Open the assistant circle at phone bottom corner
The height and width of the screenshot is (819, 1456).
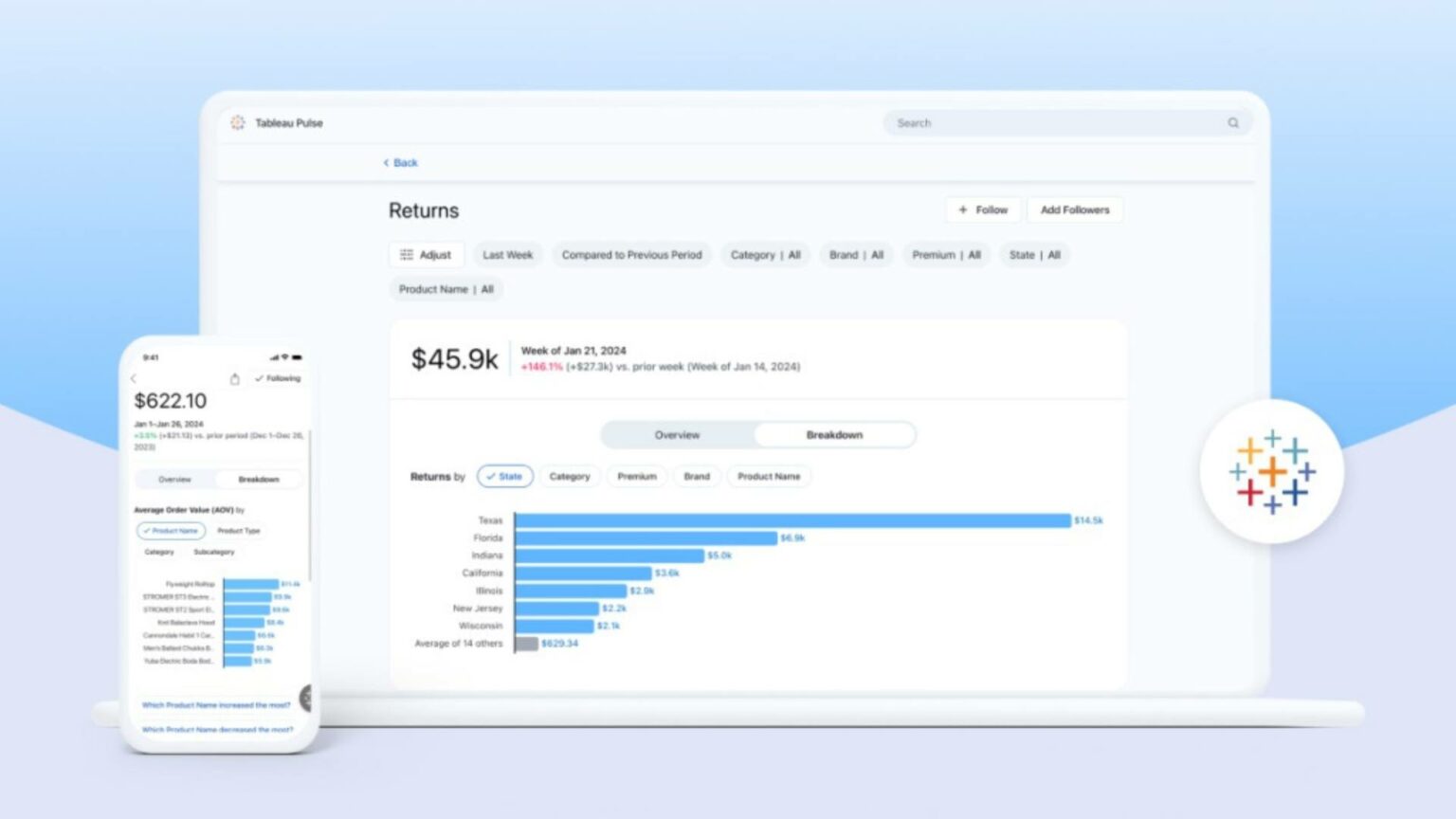(308, 699)
